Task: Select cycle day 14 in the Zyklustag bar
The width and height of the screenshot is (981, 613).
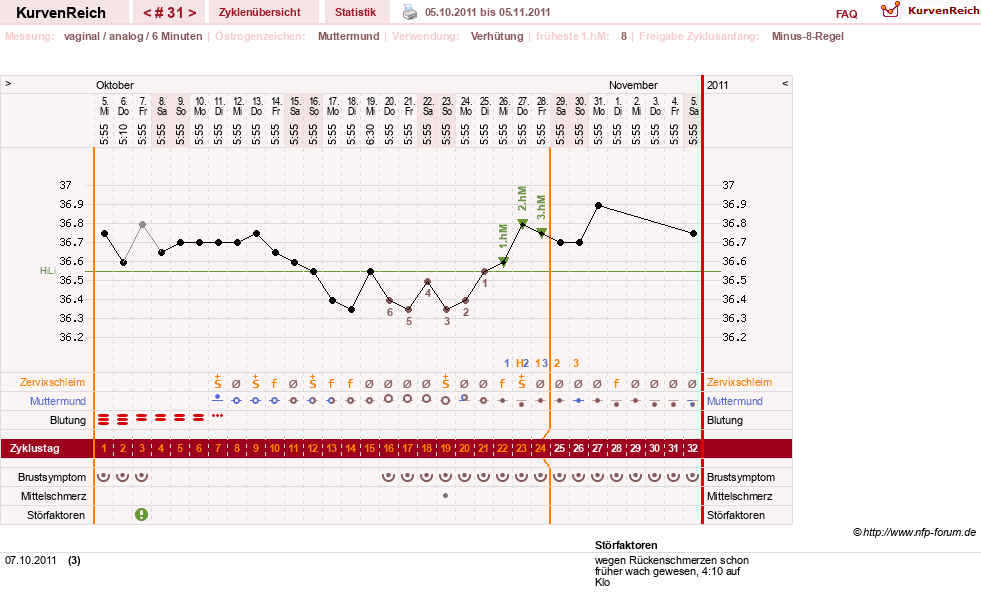Action: (350, 448)
